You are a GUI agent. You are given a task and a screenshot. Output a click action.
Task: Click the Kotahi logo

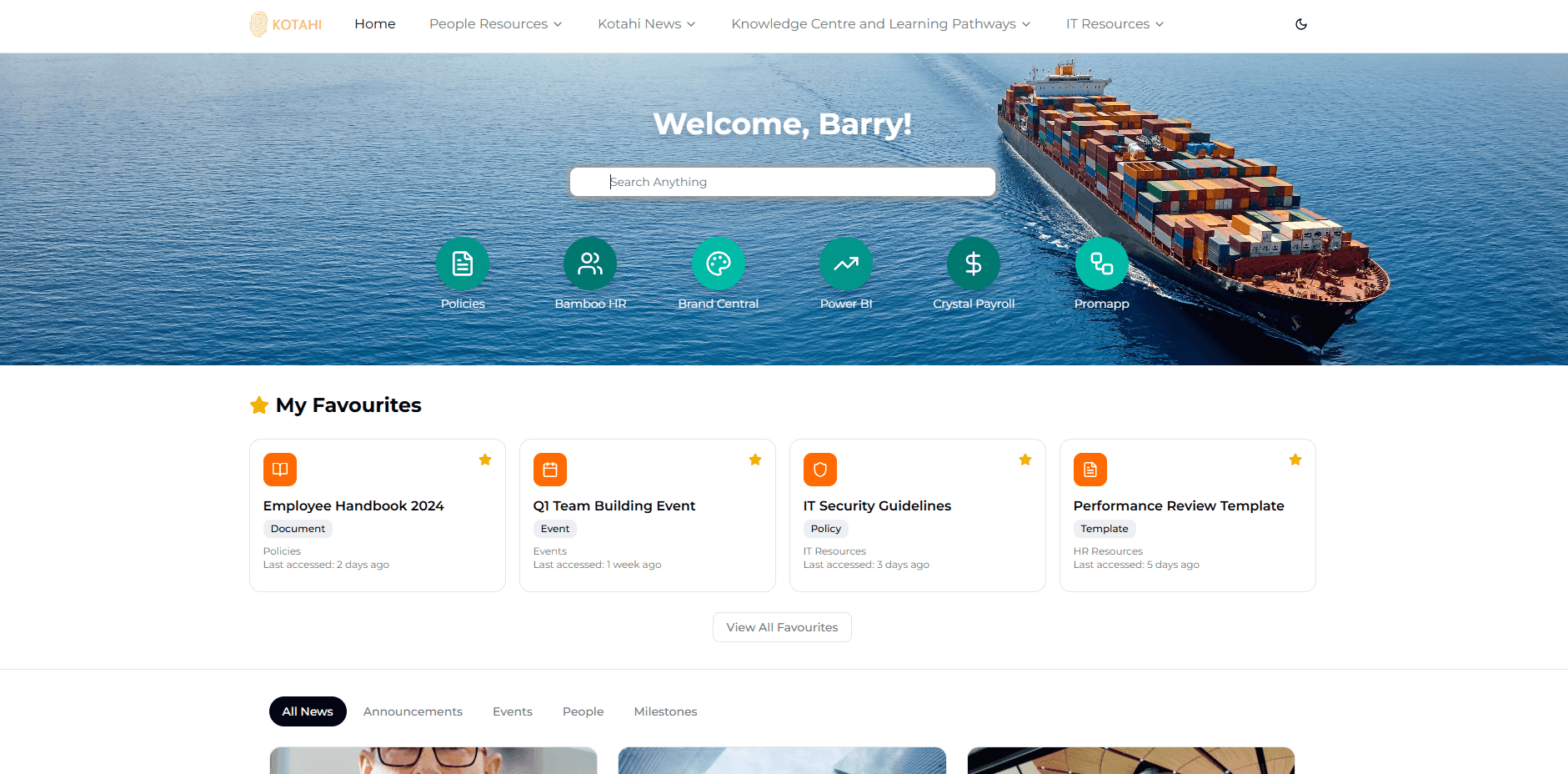(286, 24)
